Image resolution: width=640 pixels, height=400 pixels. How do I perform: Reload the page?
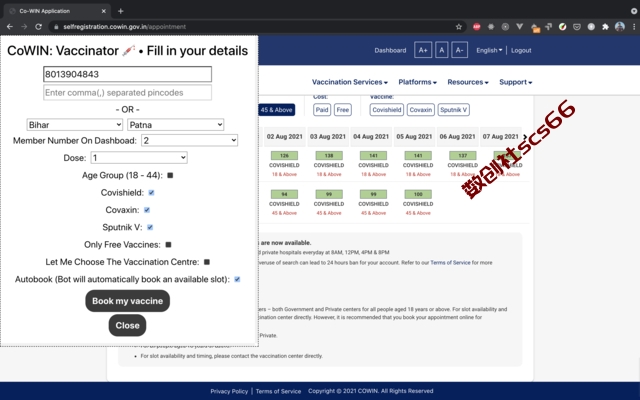(x=38, y=27)
